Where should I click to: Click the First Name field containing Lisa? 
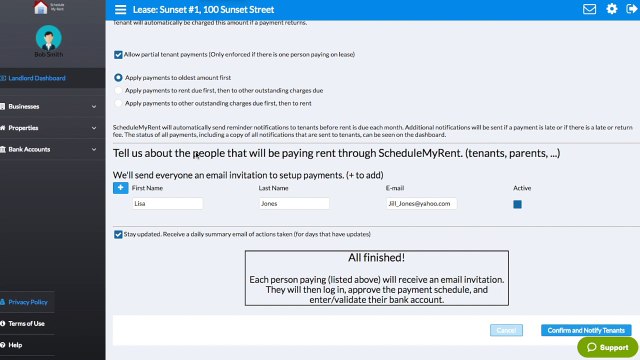(167, 203)
